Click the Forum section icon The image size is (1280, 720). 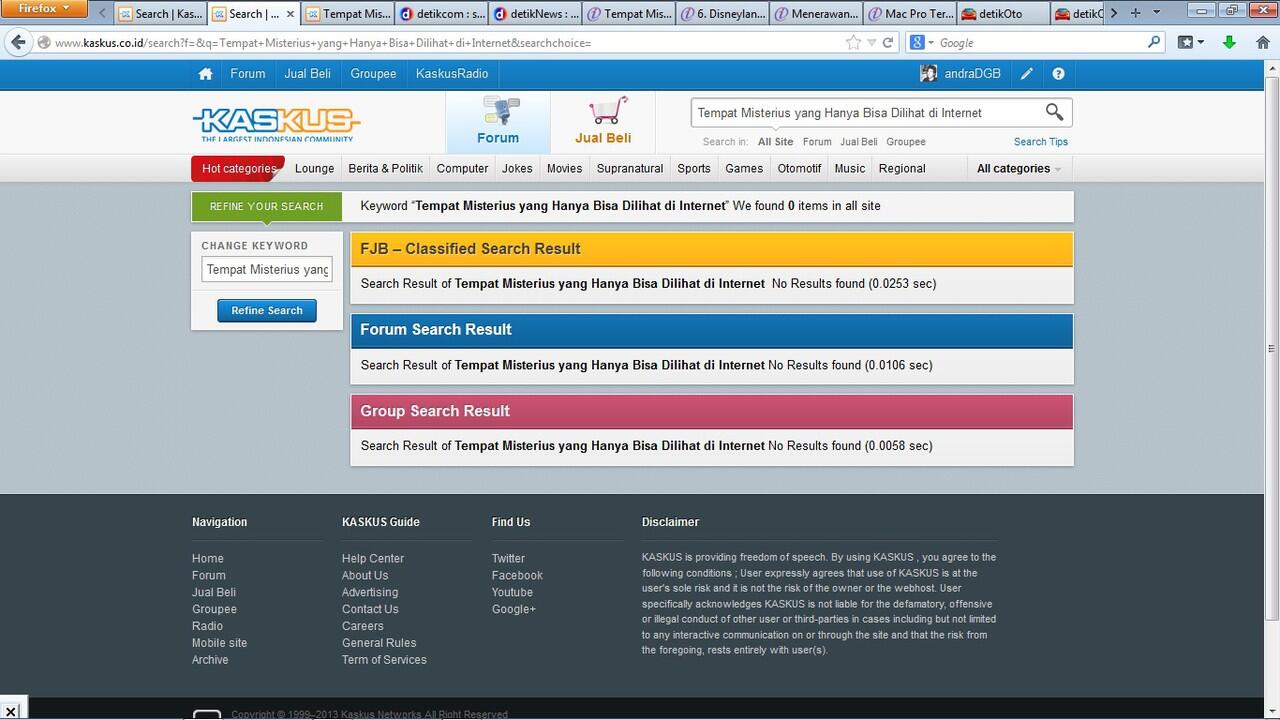[x=499, y=110]
